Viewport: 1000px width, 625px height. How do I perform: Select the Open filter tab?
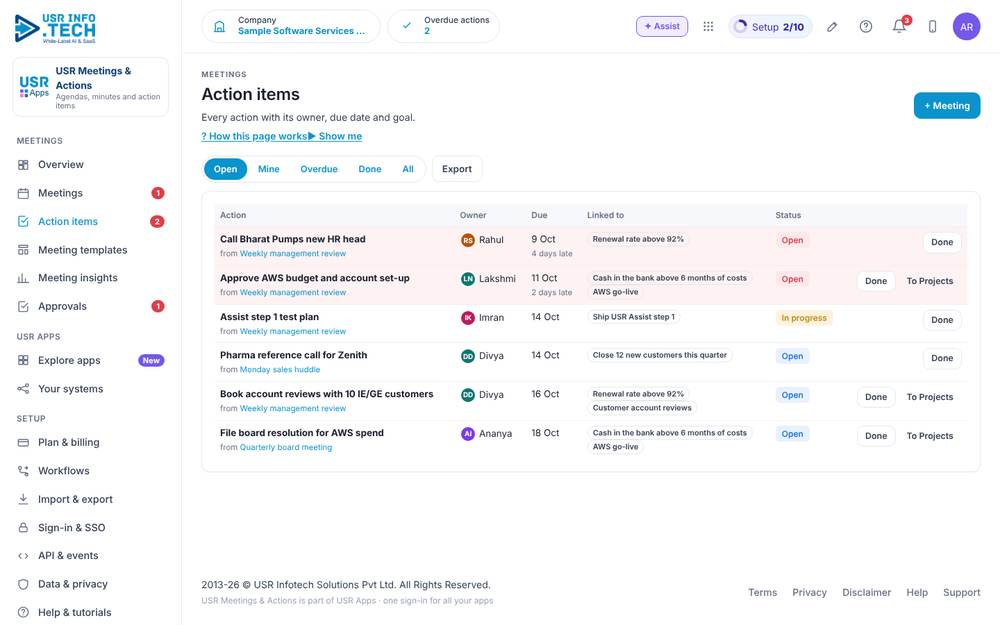point(225,169)
